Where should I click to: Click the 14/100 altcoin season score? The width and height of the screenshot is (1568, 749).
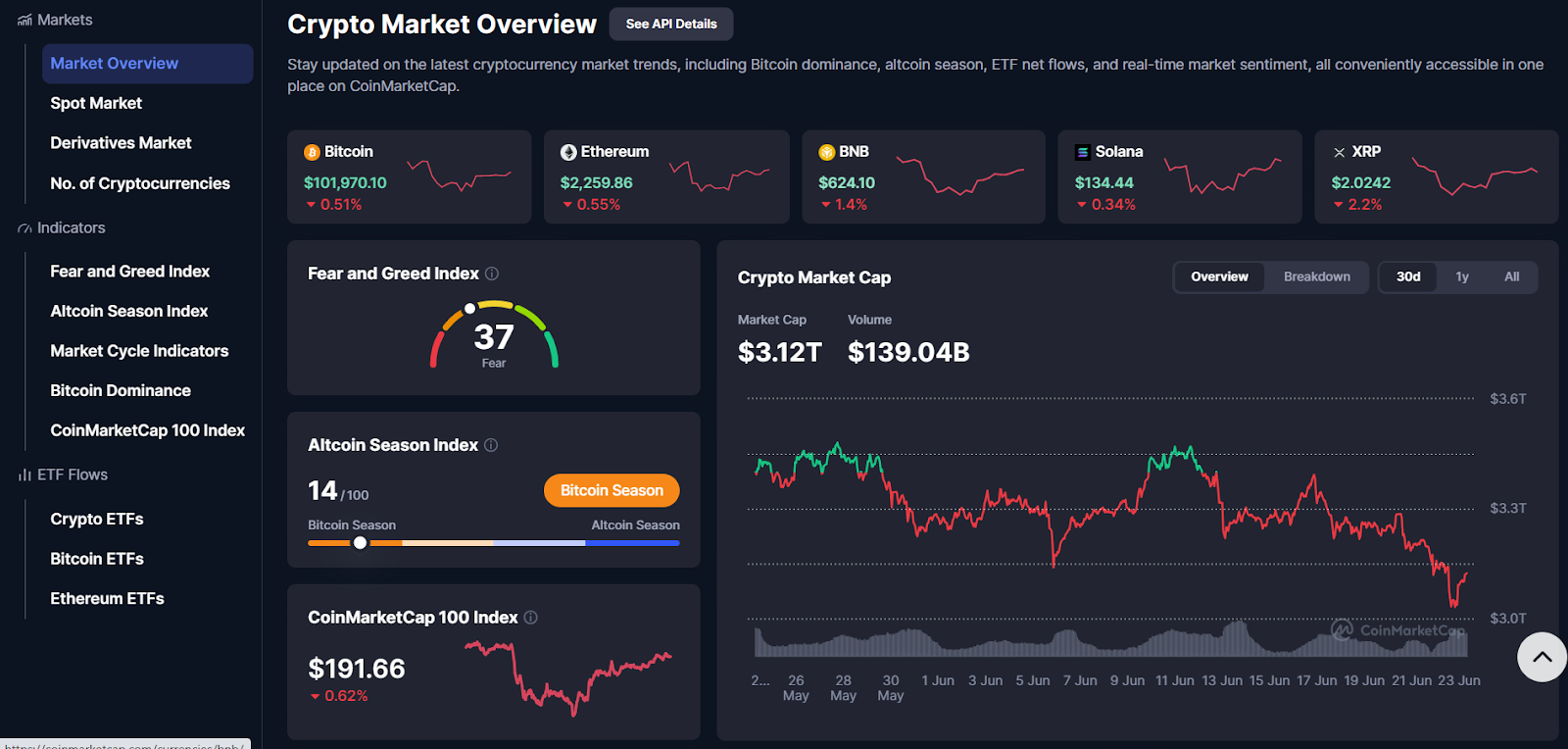[x=338, y=490]
